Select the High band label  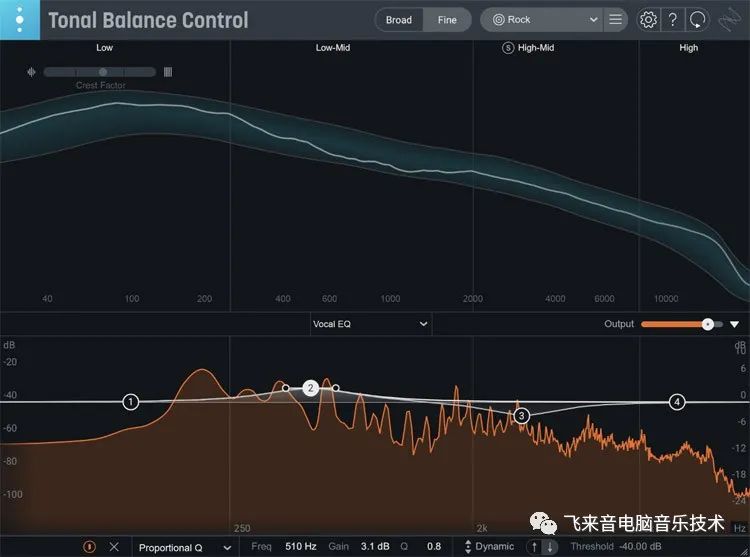689,48
